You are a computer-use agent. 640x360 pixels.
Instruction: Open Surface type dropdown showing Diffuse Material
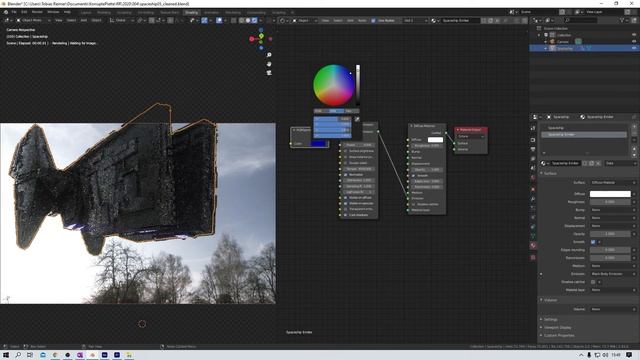click(x=612, y=182)
